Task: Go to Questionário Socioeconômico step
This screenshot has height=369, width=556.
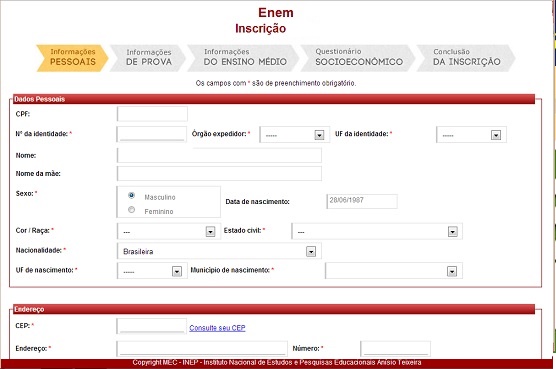Action: [358, 58]
